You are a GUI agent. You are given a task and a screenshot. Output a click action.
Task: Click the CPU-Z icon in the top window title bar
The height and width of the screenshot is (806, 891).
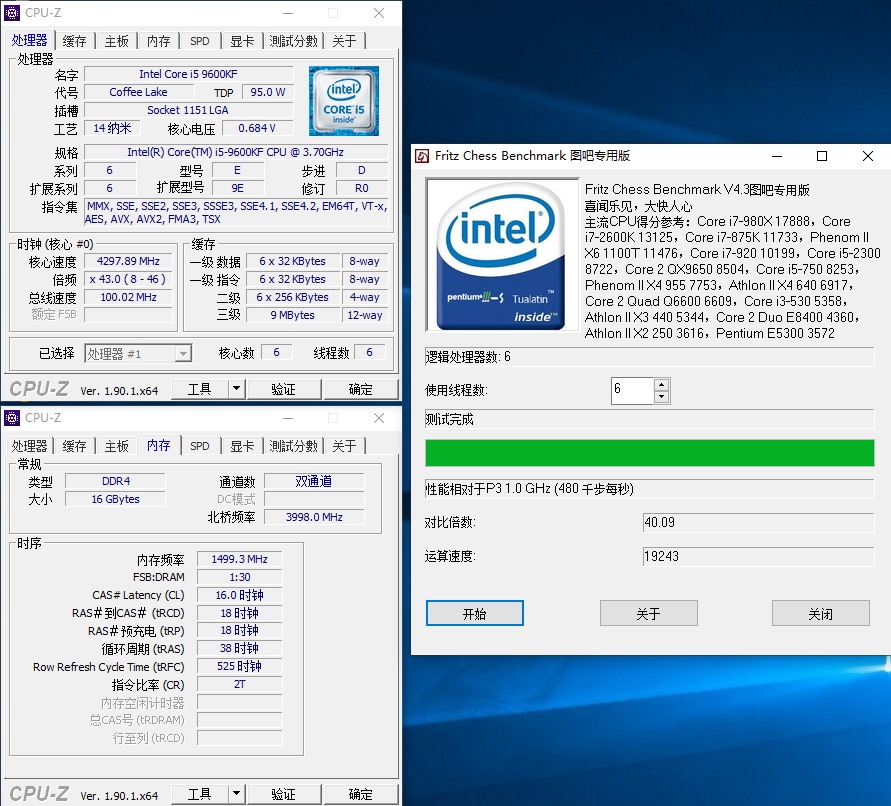coord(12,12)
